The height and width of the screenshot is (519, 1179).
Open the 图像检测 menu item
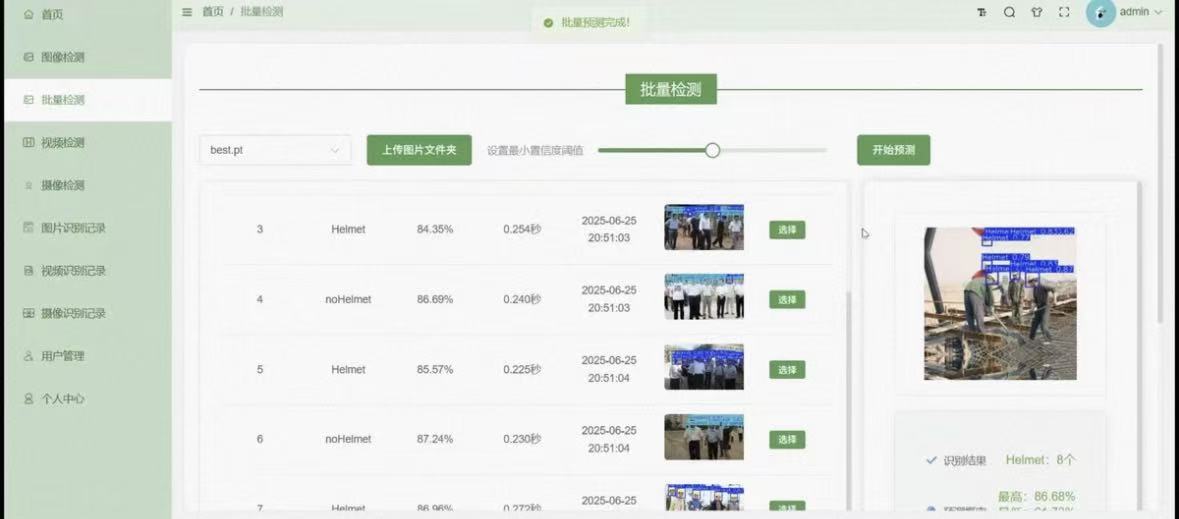click(x=89, y=56)
